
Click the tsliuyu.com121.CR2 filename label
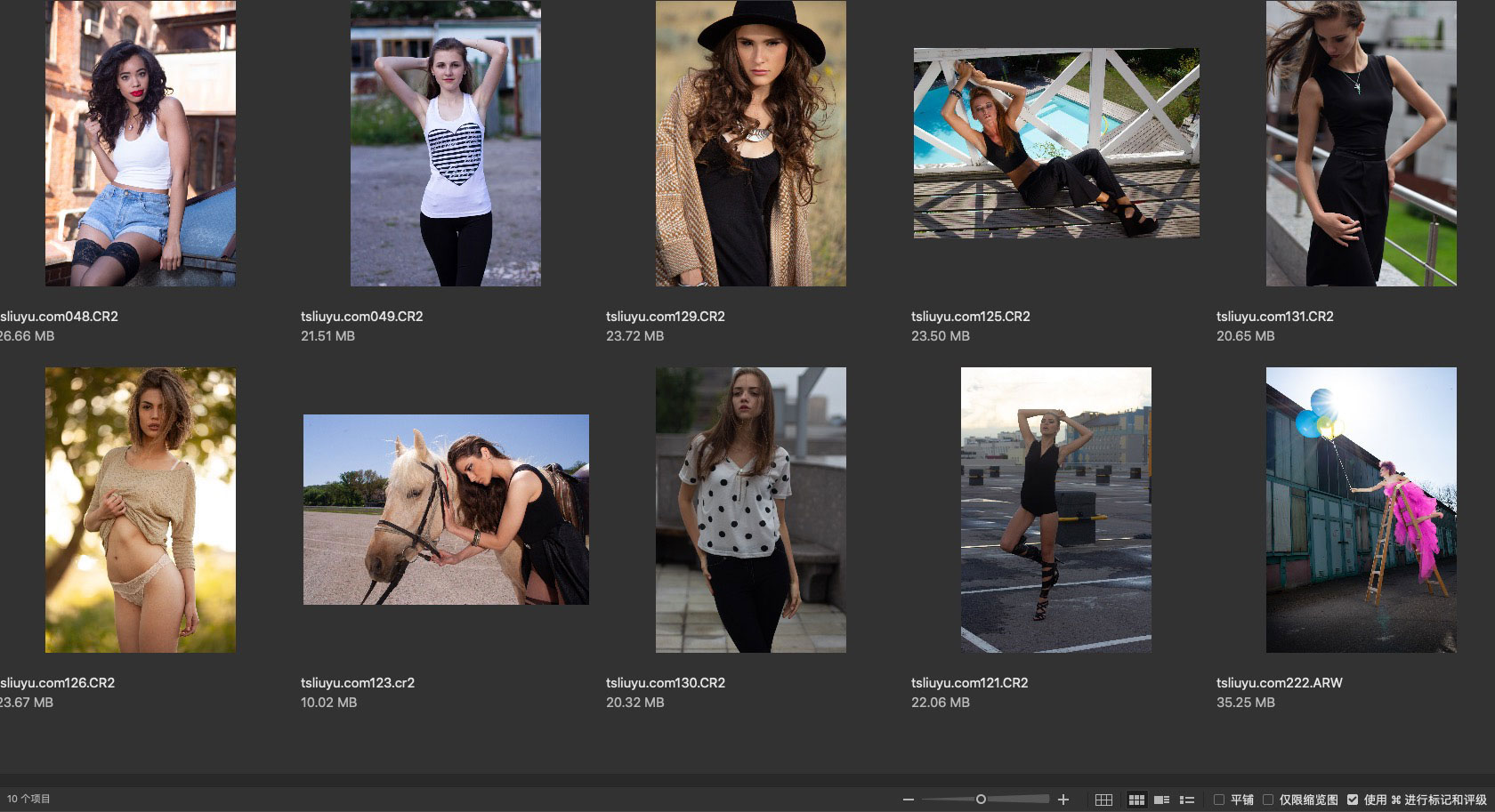tap(969, 683)
